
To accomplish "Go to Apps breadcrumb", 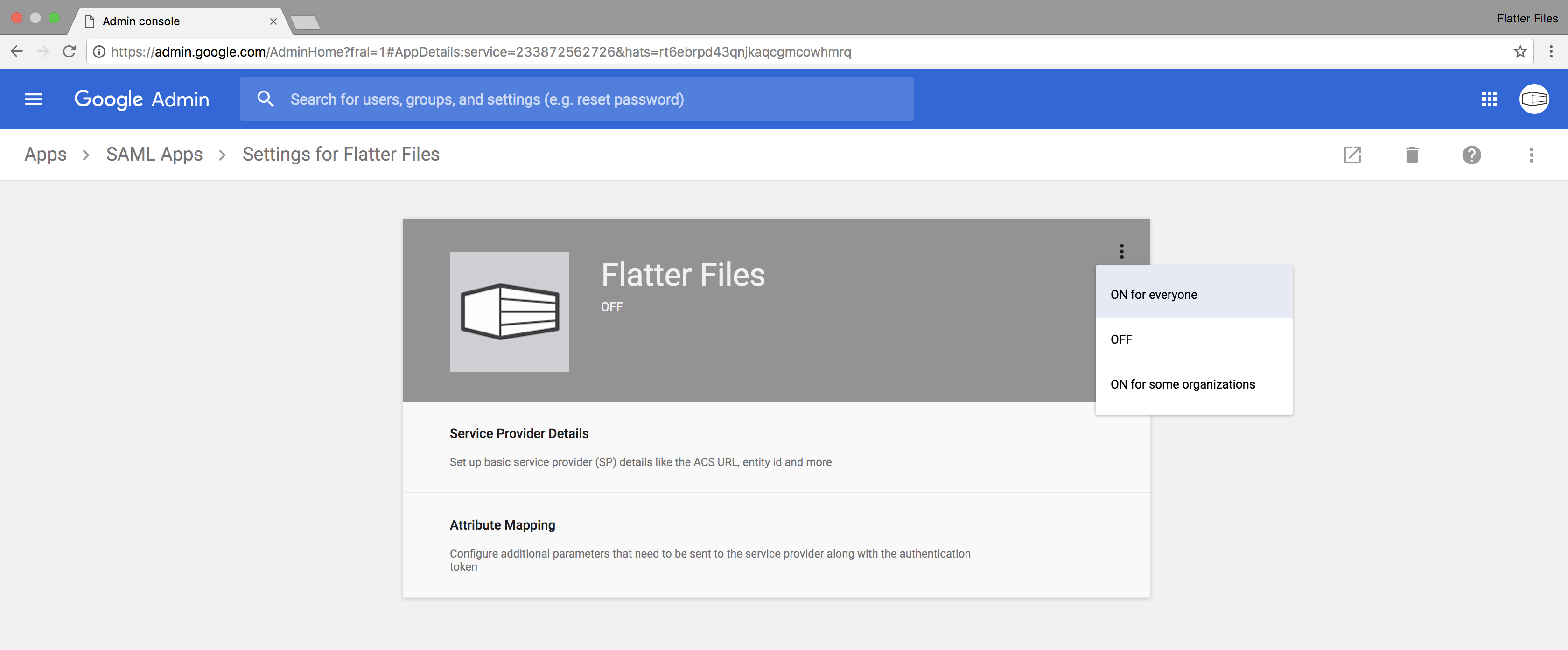I will click(46, 154).
